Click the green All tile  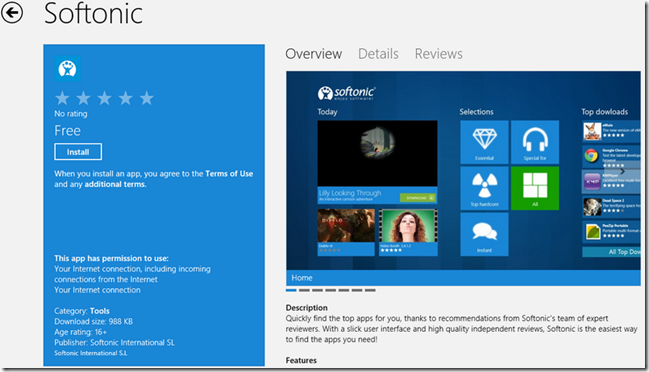coord(535,188)
